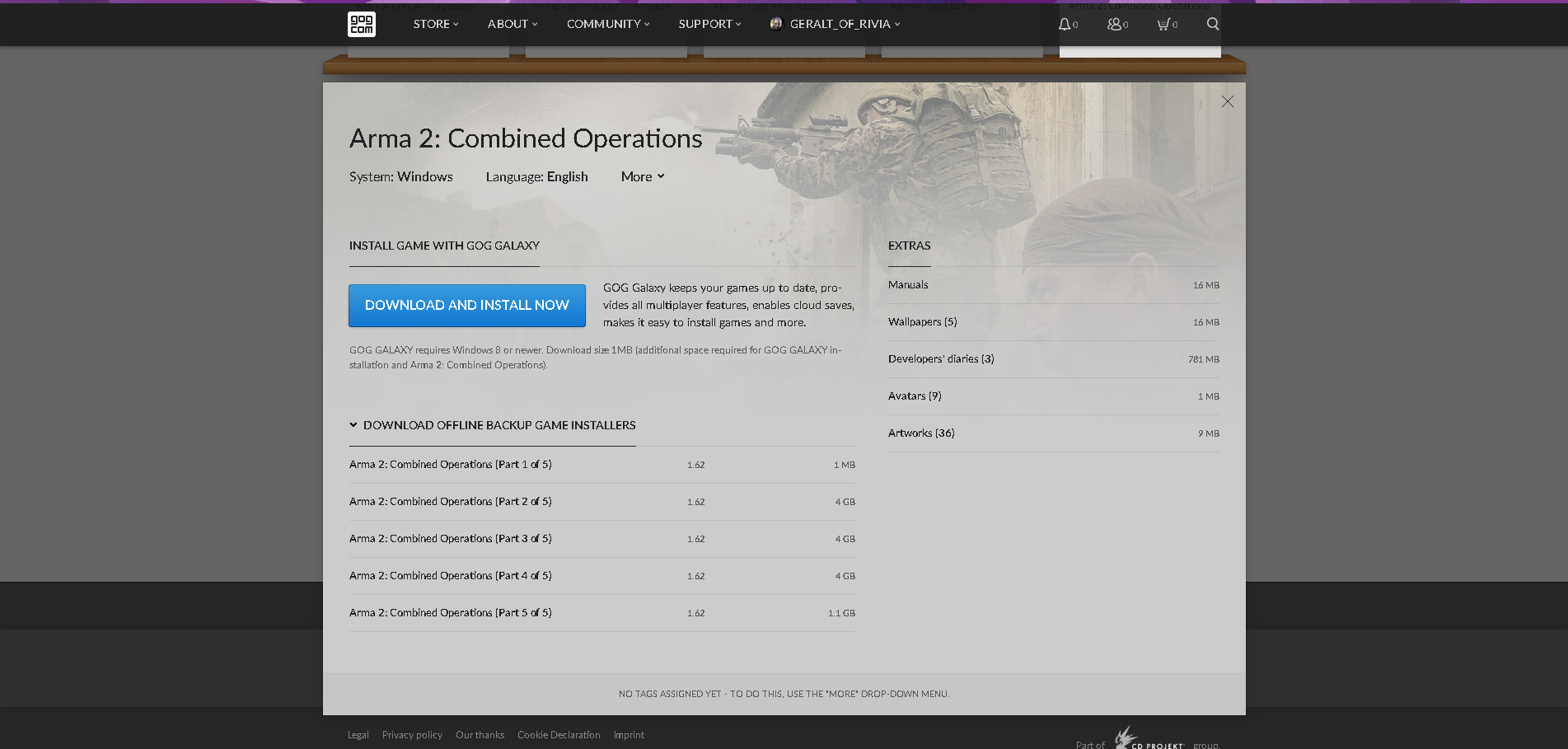Click the GERALT_OF_RIVIA avatar image
Screen dimensions: 1568x749
(776, 24)
